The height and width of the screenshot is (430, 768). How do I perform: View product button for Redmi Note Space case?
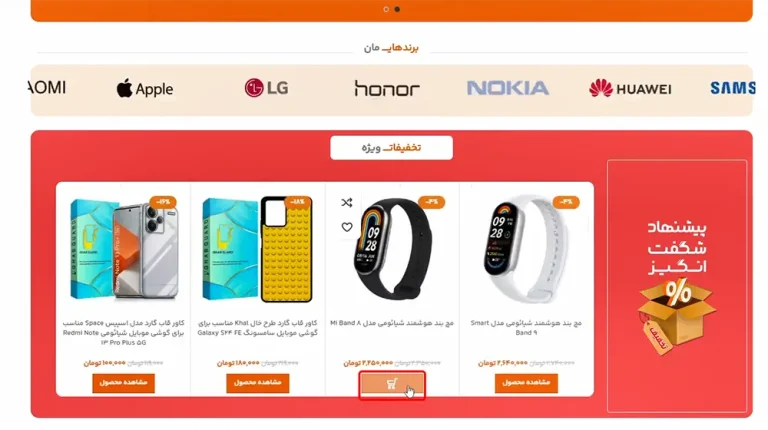point(123,383)
